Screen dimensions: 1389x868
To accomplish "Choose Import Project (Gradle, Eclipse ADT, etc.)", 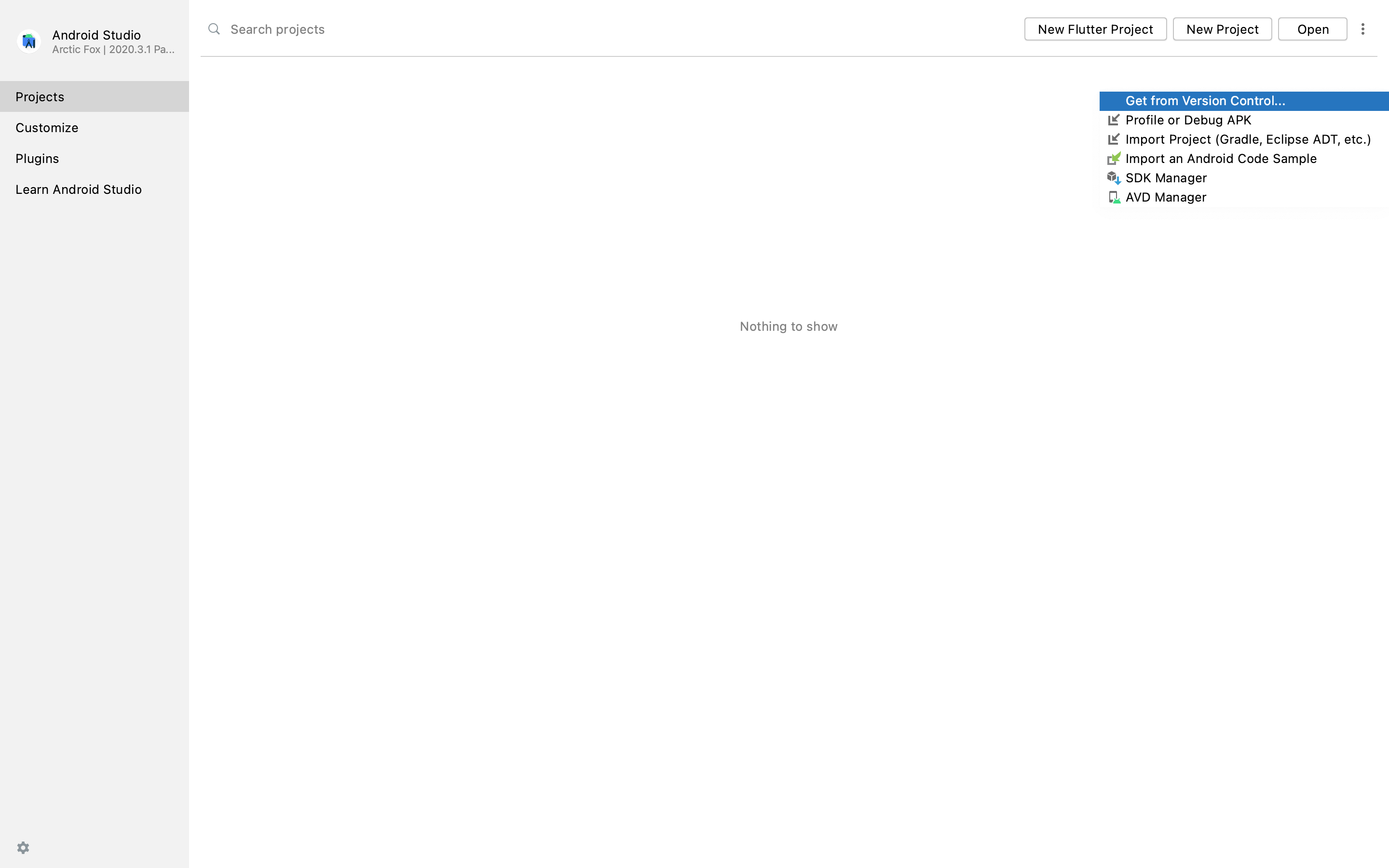I will 1247,139.
